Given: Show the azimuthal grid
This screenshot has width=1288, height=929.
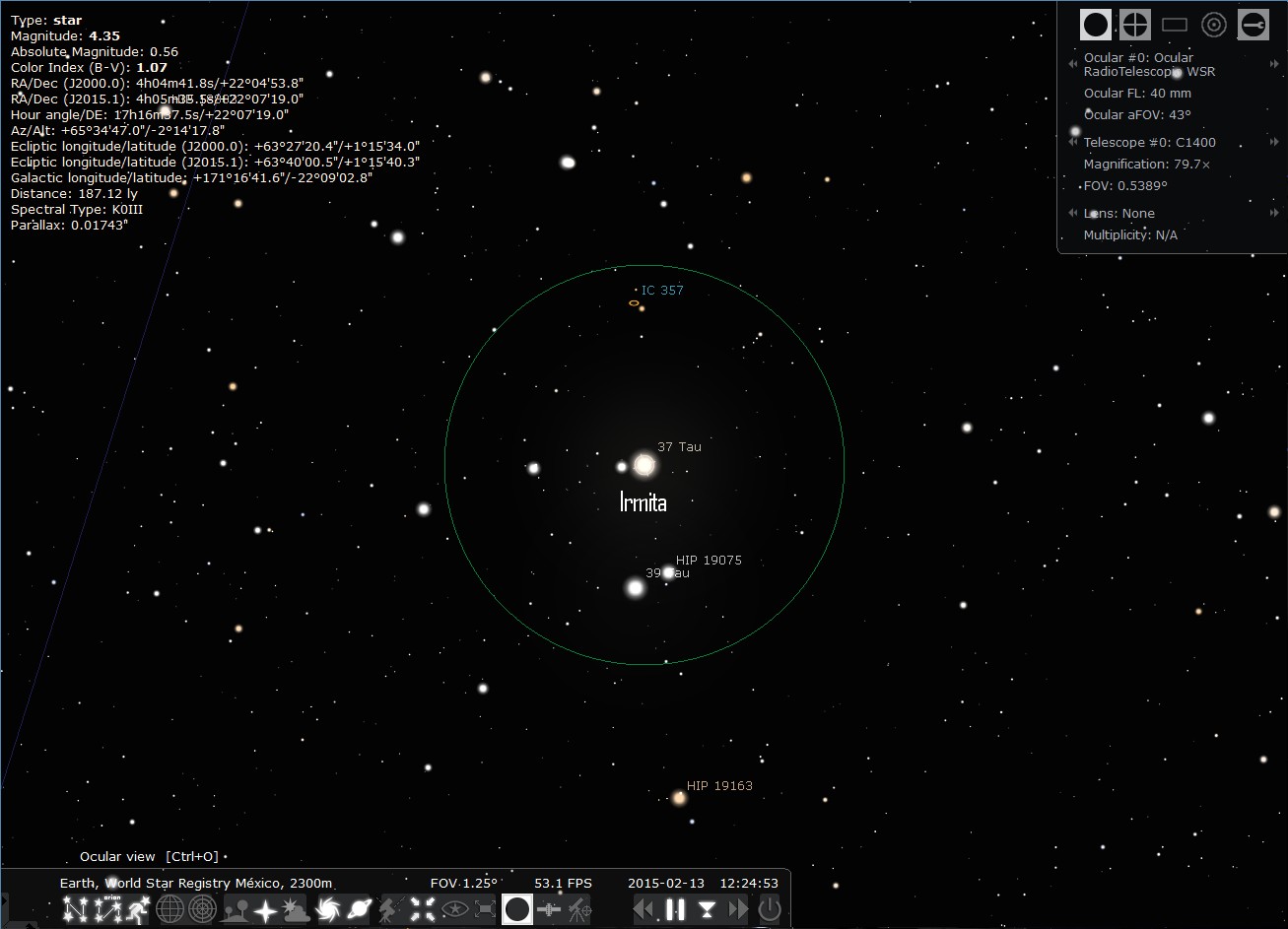Looking at the screenshot, I should pyautogui.click(x=202, y=909).
